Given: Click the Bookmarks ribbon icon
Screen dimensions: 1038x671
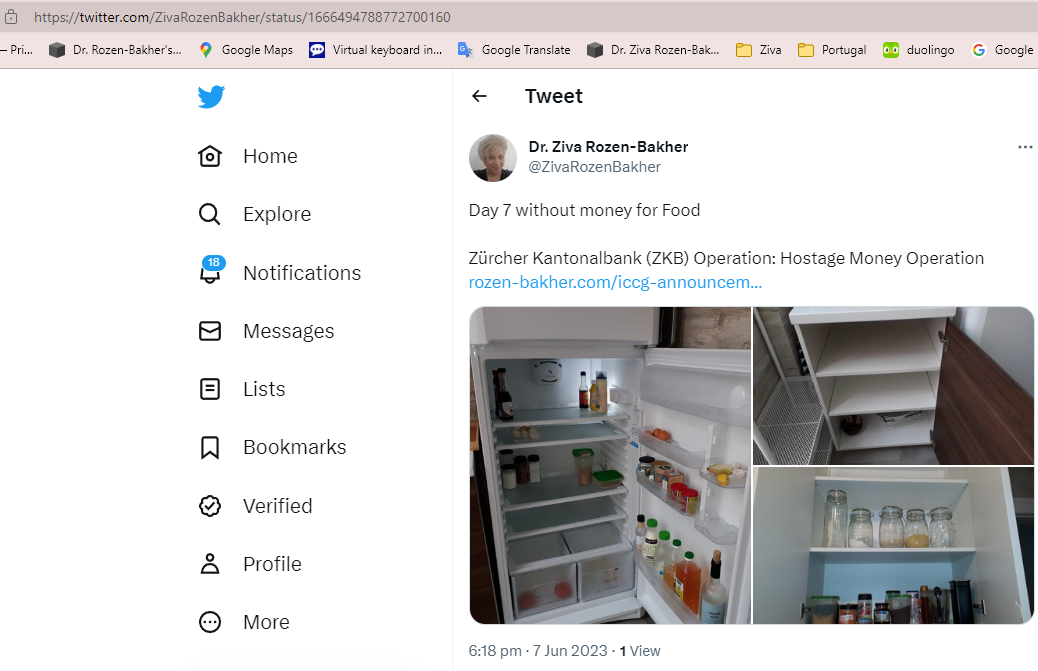Looking at the screenshot, I should pyautogui.click(x=210, y=447).
